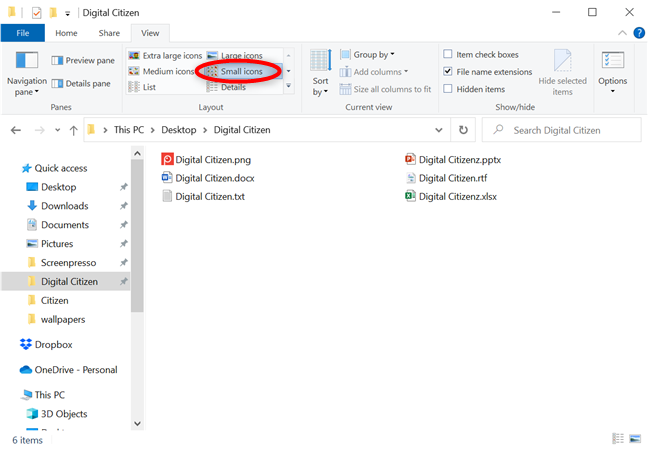648x449 pixels.
Task: Expand the layout gallery options
Action: pos(288,86)
